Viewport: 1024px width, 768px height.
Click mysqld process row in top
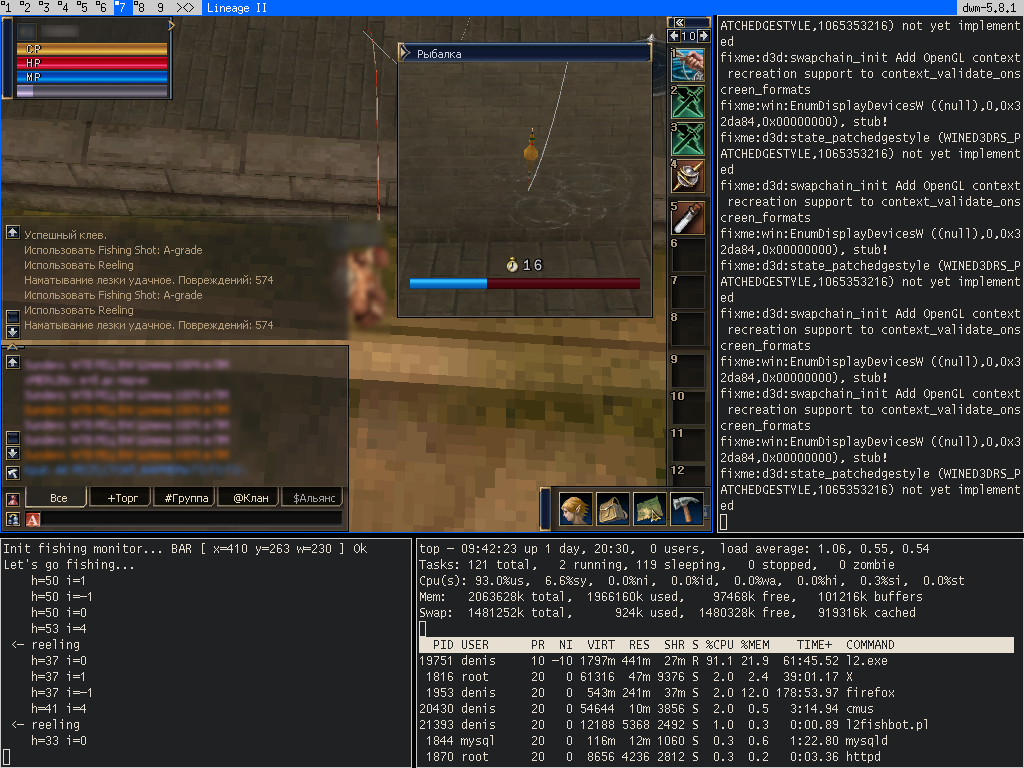tap(653, 741)
